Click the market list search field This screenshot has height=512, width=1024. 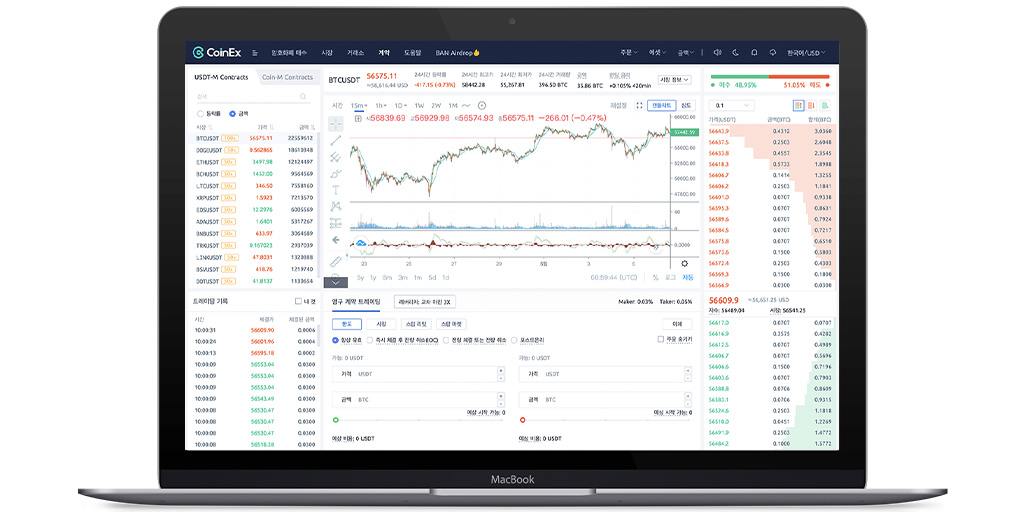[253, 97]
